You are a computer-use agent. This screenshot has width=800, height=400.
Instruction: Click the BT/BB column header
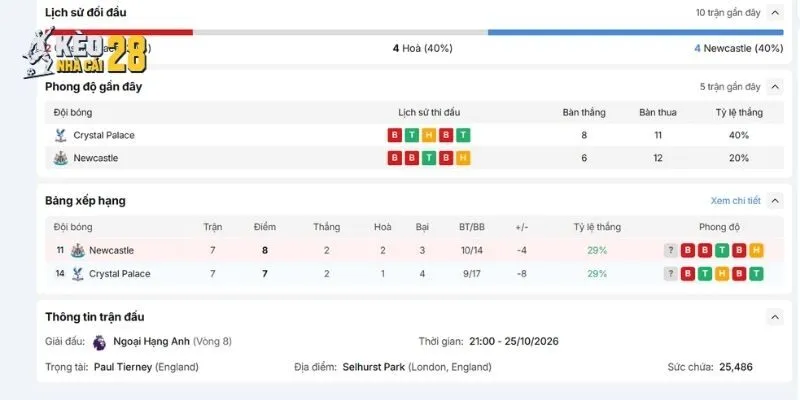click(x=472, y=227)
